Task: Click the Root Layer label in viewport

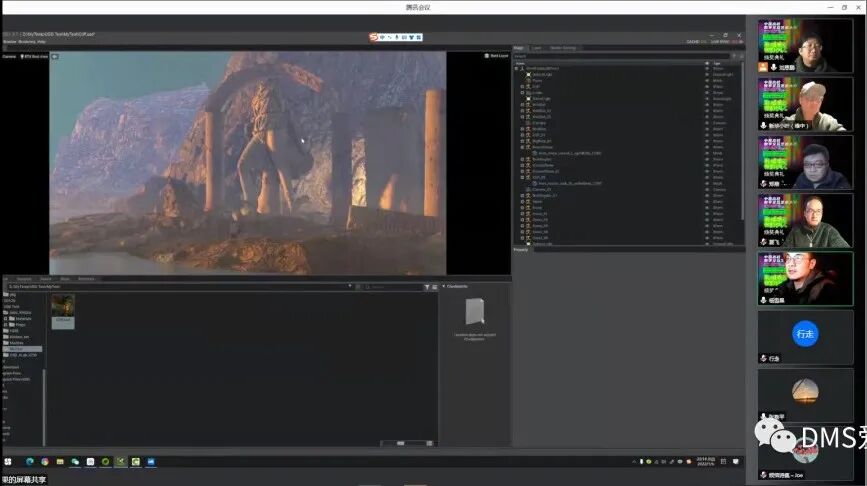Action: pyautogui.click(x=497, y=56)
